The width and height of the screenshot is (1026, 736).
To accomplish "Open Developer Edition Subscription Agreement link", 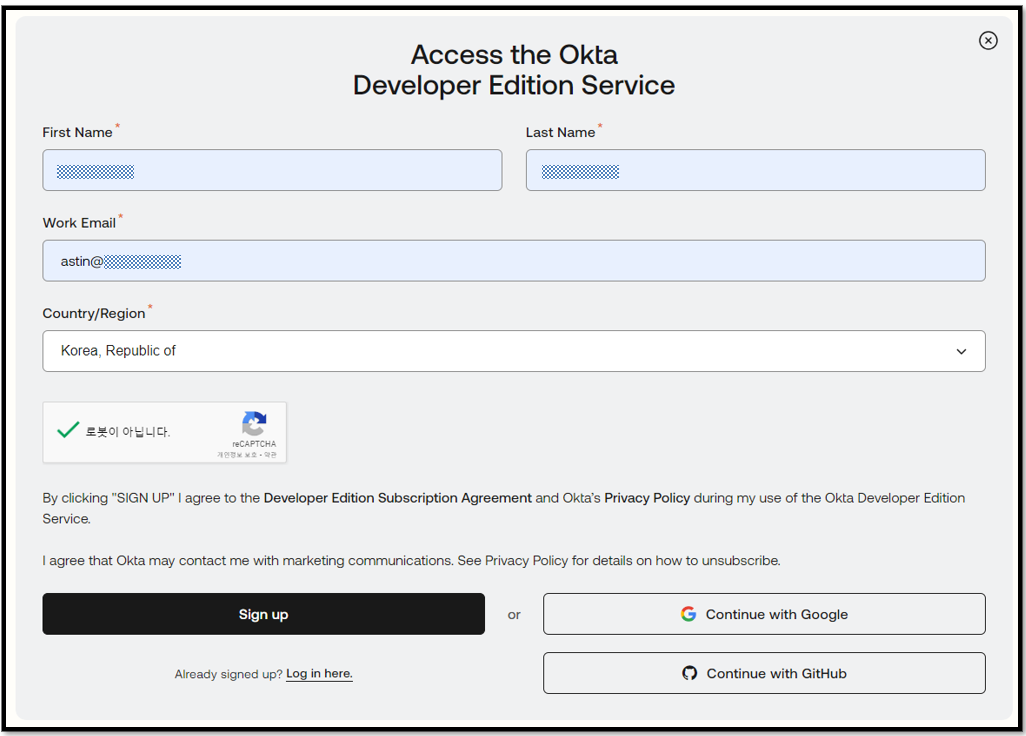I will (397, 498).
